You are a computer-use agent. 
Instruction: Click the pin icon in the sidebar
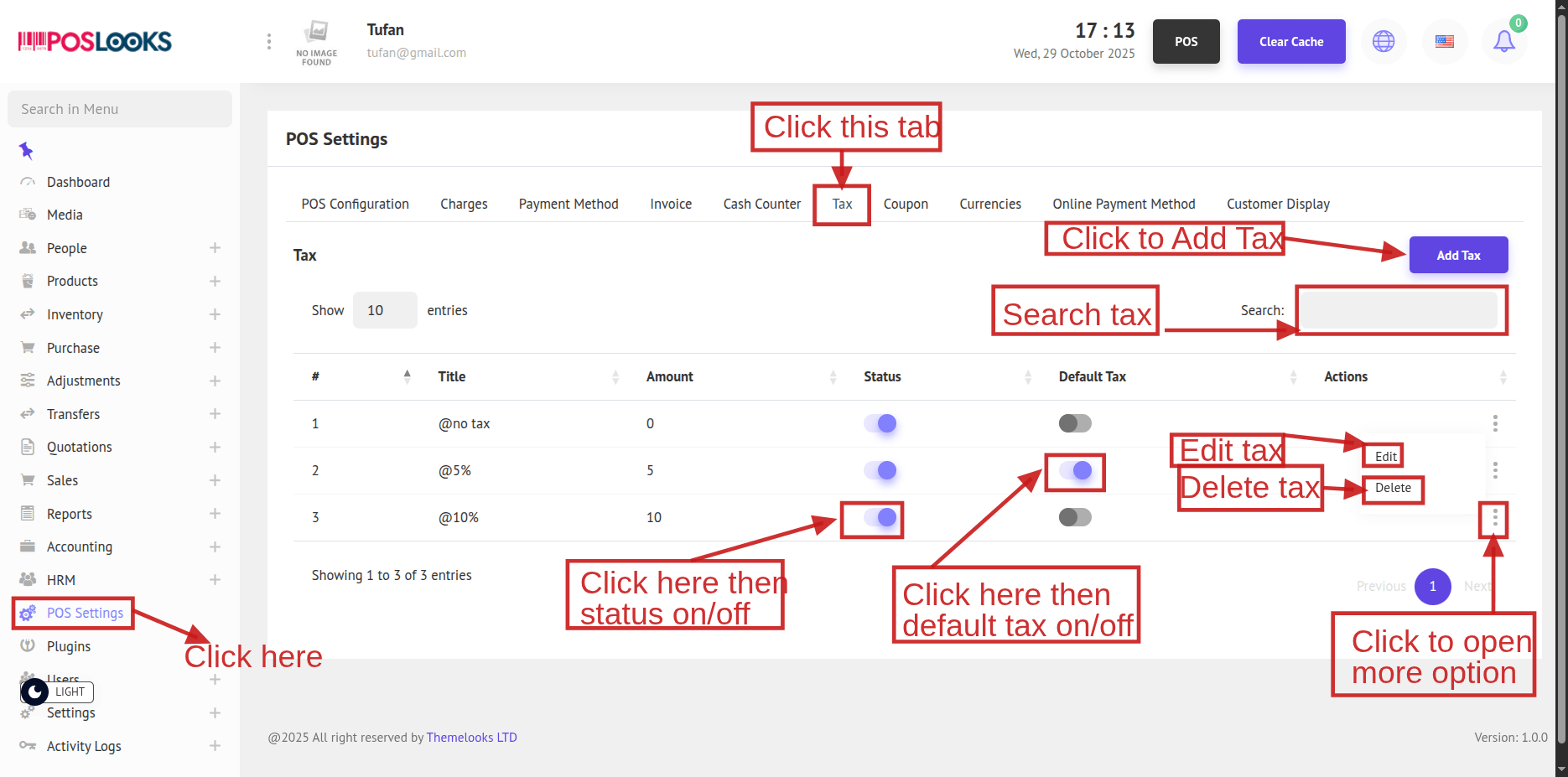[x=27, y=151]
